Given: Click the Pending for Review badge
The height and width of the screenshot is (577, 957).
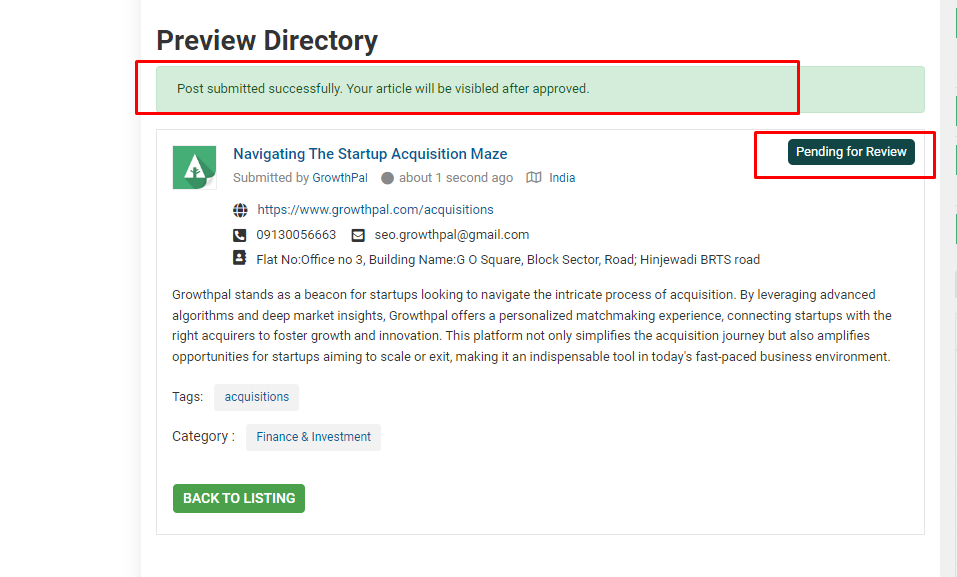Looking at the screenshot, I should (x=851, y=152).
